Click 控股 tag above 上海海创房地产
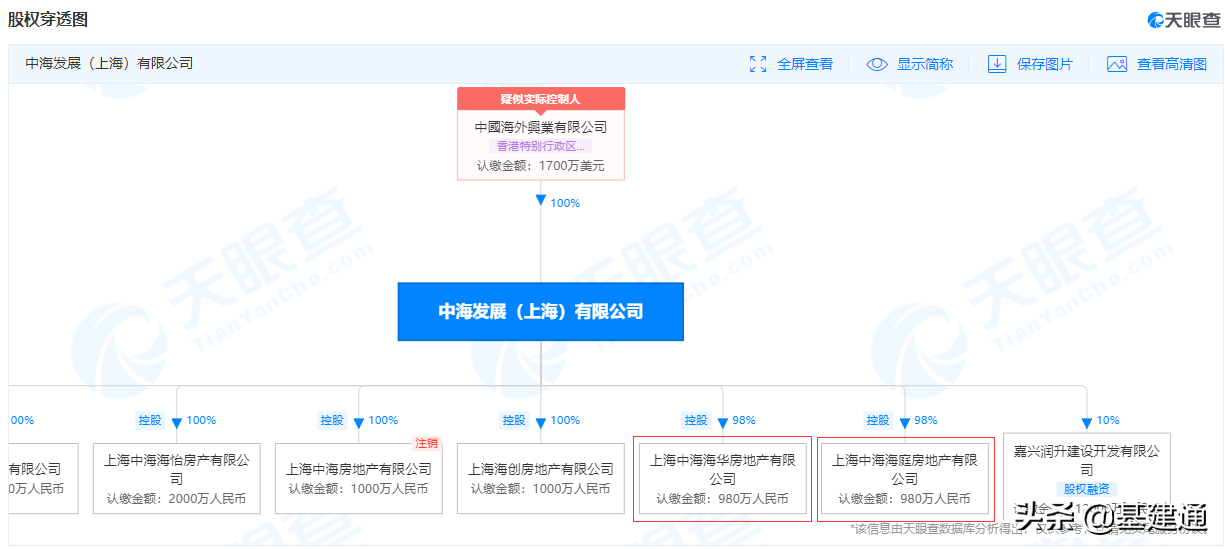This screenshot has width=1225, height=549. tap(514, 420)
